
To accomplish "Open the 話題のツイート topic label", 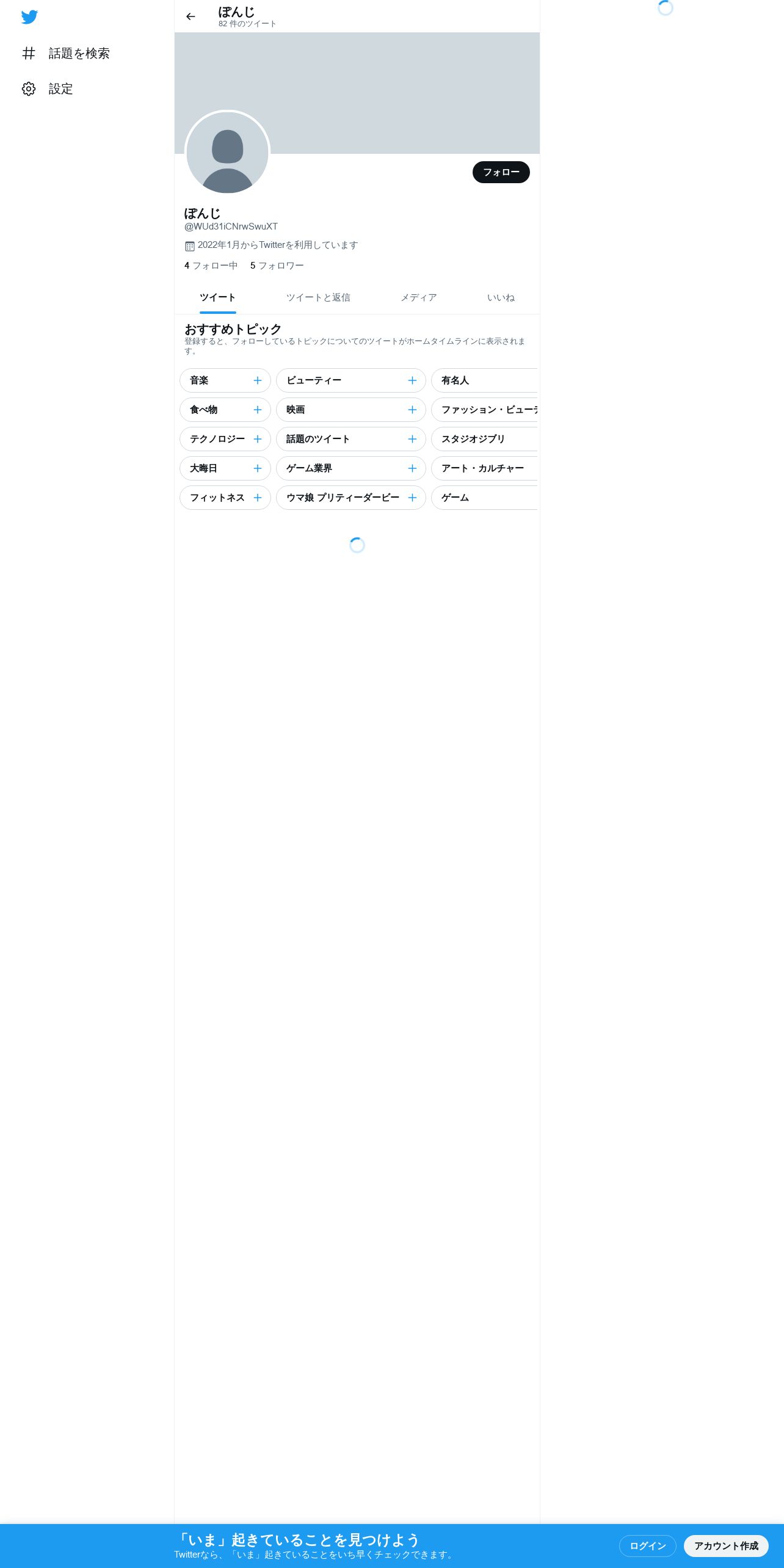I will 318,439.
